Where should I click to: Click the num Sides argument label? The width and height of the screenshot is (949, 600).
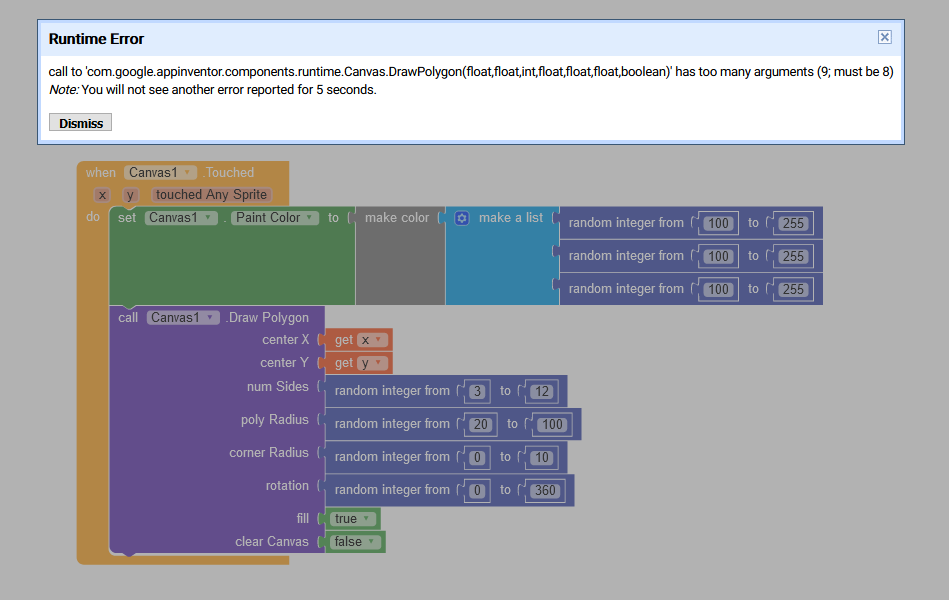coord(278,387)
